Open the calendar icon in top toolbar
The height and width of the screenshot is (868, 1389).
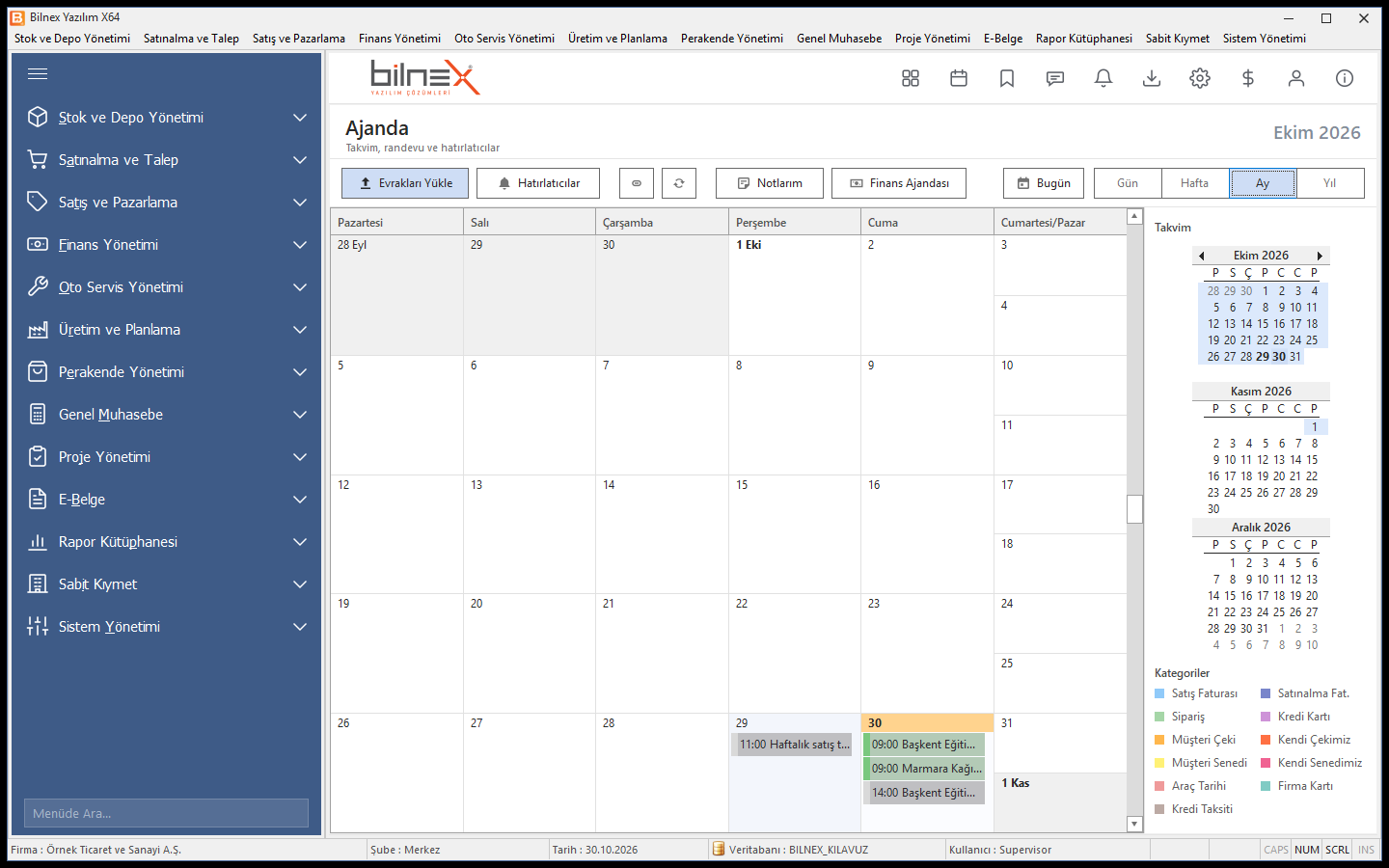tap(959, 78)
